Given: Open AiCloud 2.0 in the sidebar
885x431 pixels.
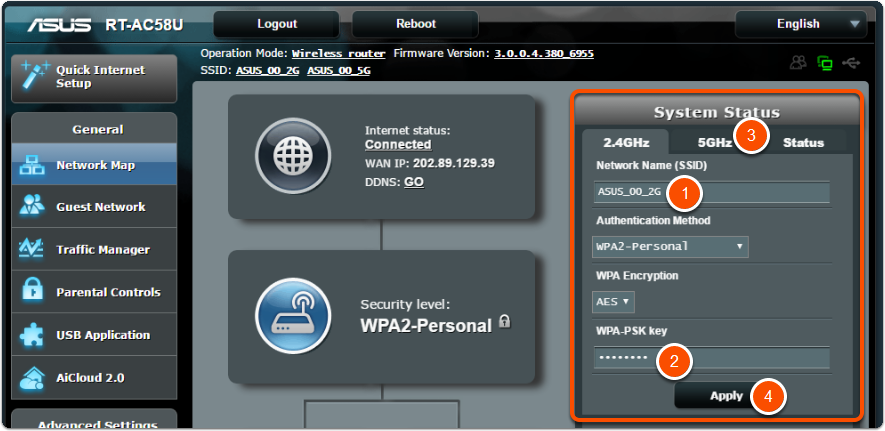Looking at the screenshot, I should (x=94, y=378).
